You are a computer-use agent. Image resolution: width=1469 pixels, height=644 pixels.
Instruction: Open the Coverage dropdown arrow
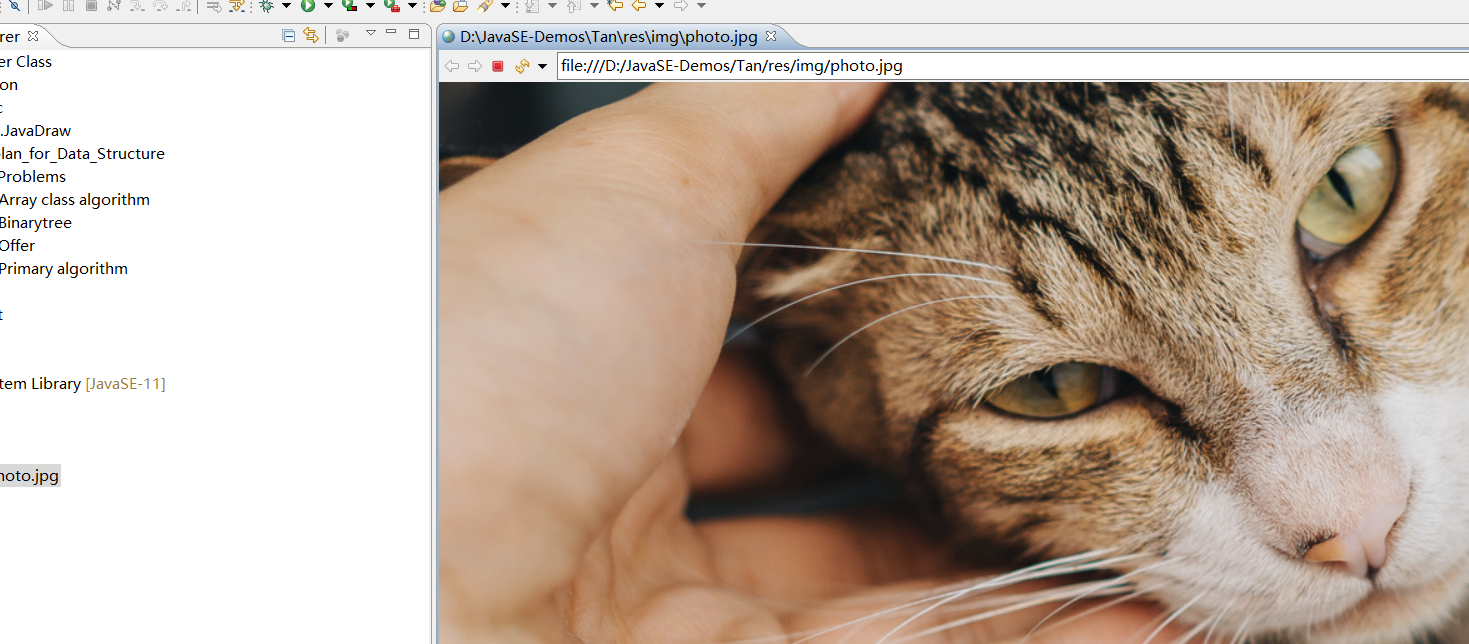tap(370, 6)
